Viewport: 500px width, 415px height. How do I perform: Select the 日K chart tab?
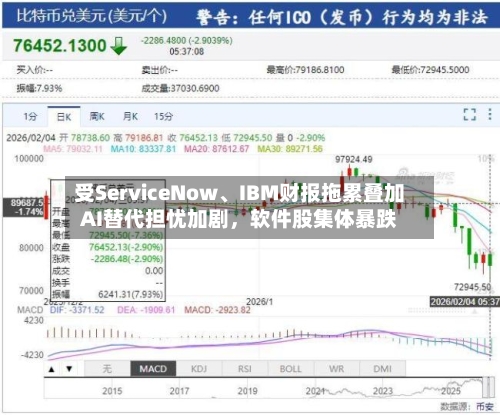tap(64, 117)
